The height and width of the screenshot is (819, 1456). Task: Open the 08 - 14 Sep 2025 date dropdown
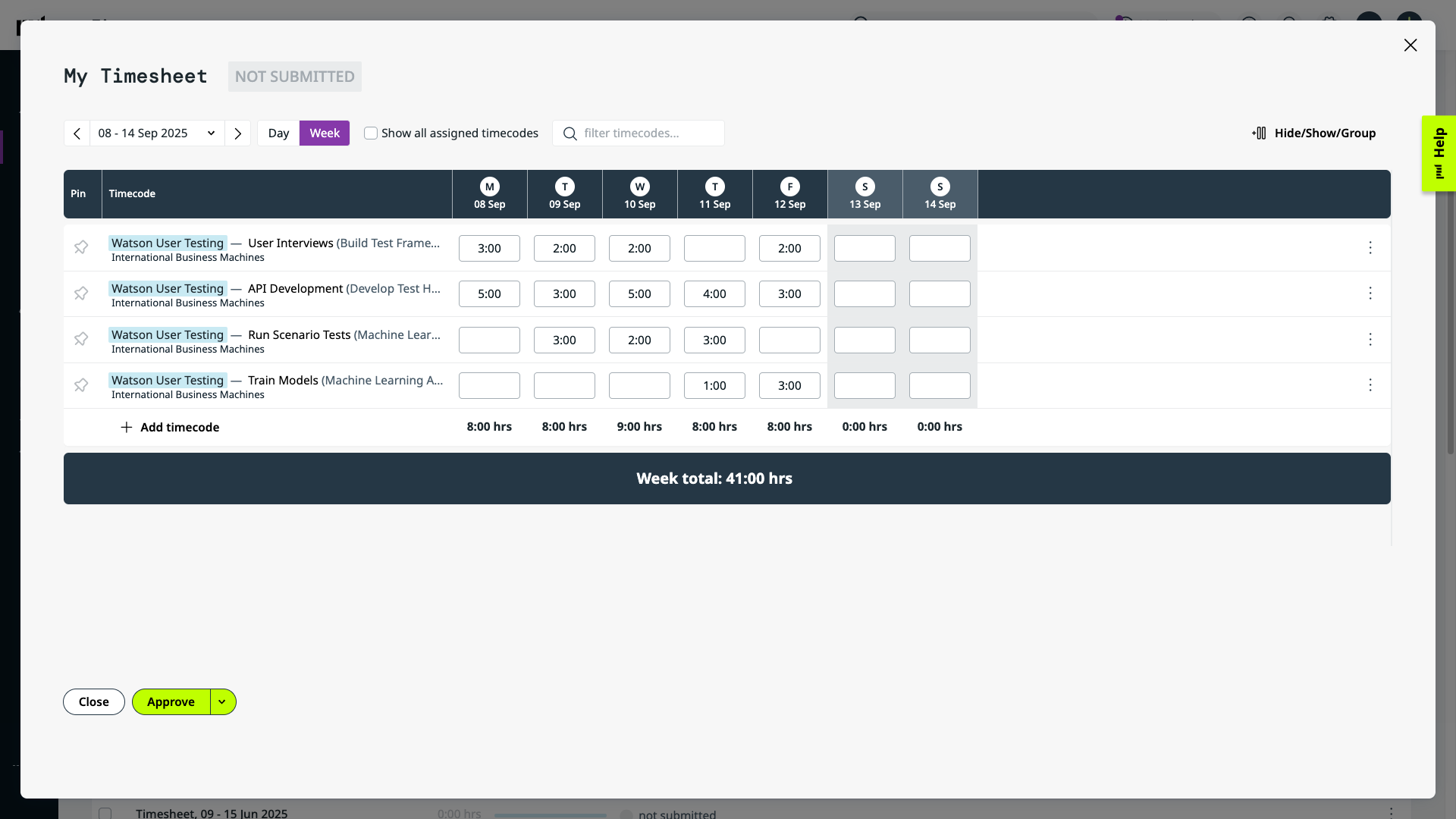tap(157, 133)
